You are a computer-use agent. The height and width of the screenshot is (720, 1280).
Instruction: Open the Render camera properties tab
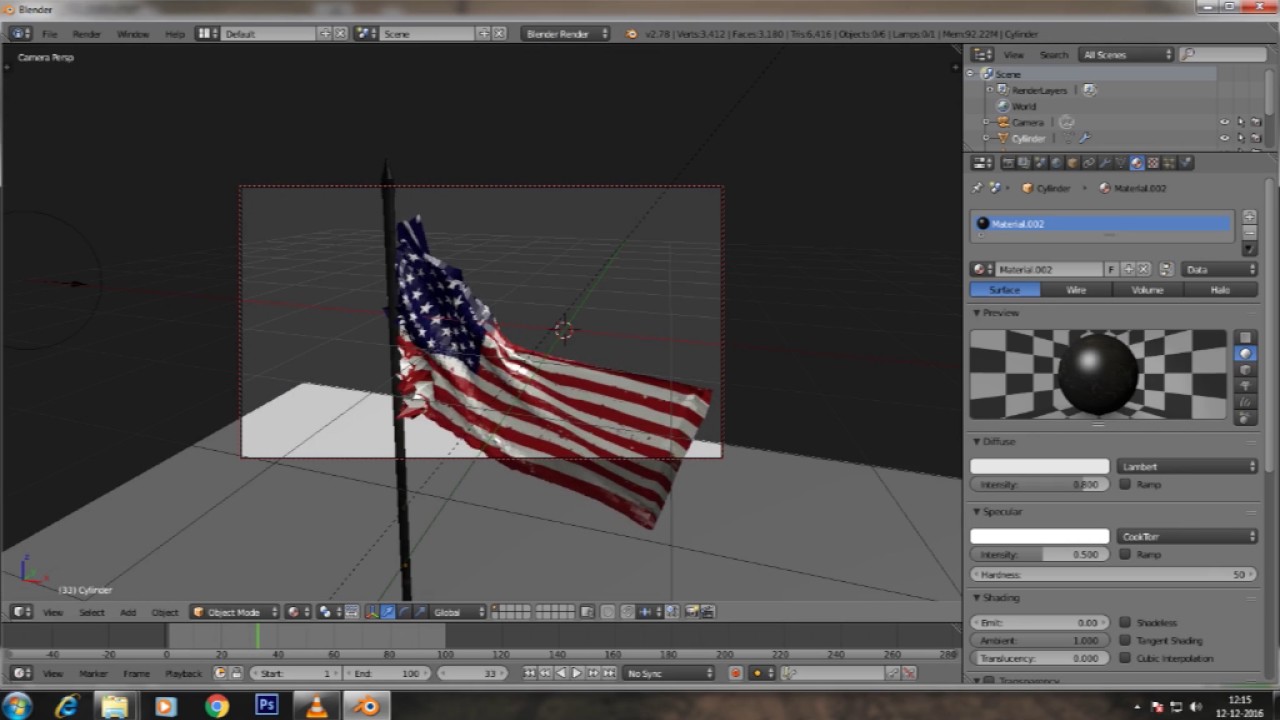[1009, 162]
